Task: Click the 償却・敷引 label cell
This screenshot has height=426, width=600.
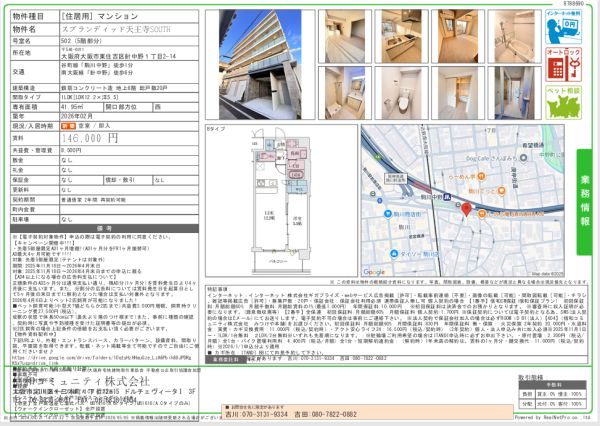Action: coord(120,180)
